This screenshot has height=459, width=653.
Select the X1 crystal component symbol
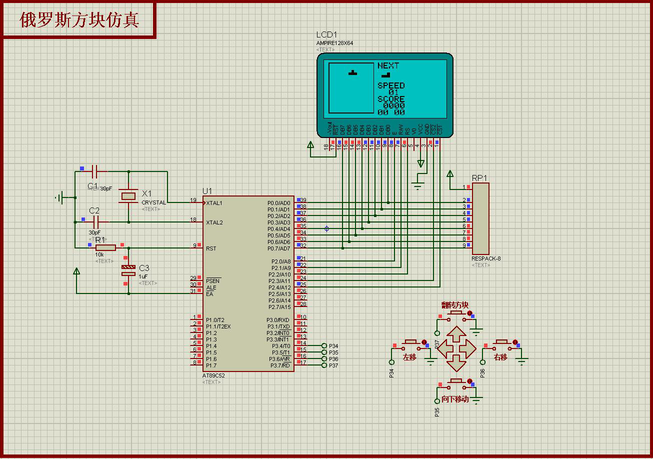tap(128, 196)
